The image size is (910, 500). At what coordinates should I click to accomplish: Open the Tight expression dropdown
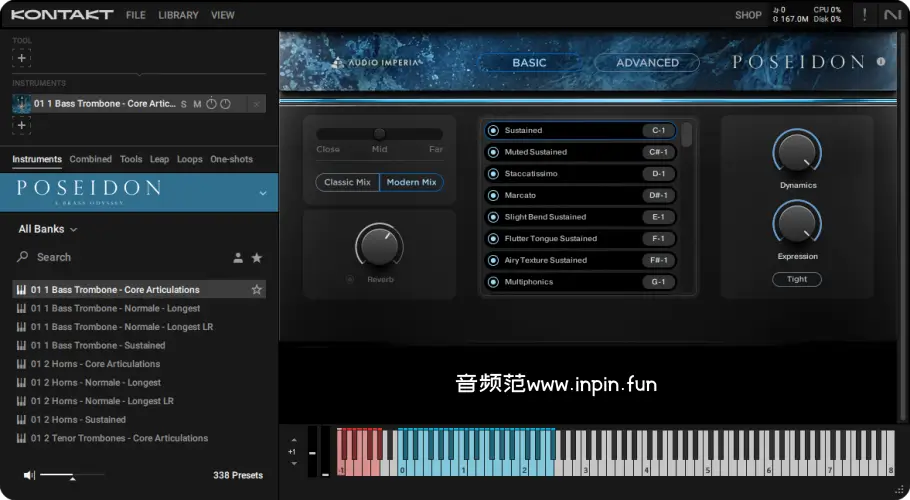[x=797, y=280]
